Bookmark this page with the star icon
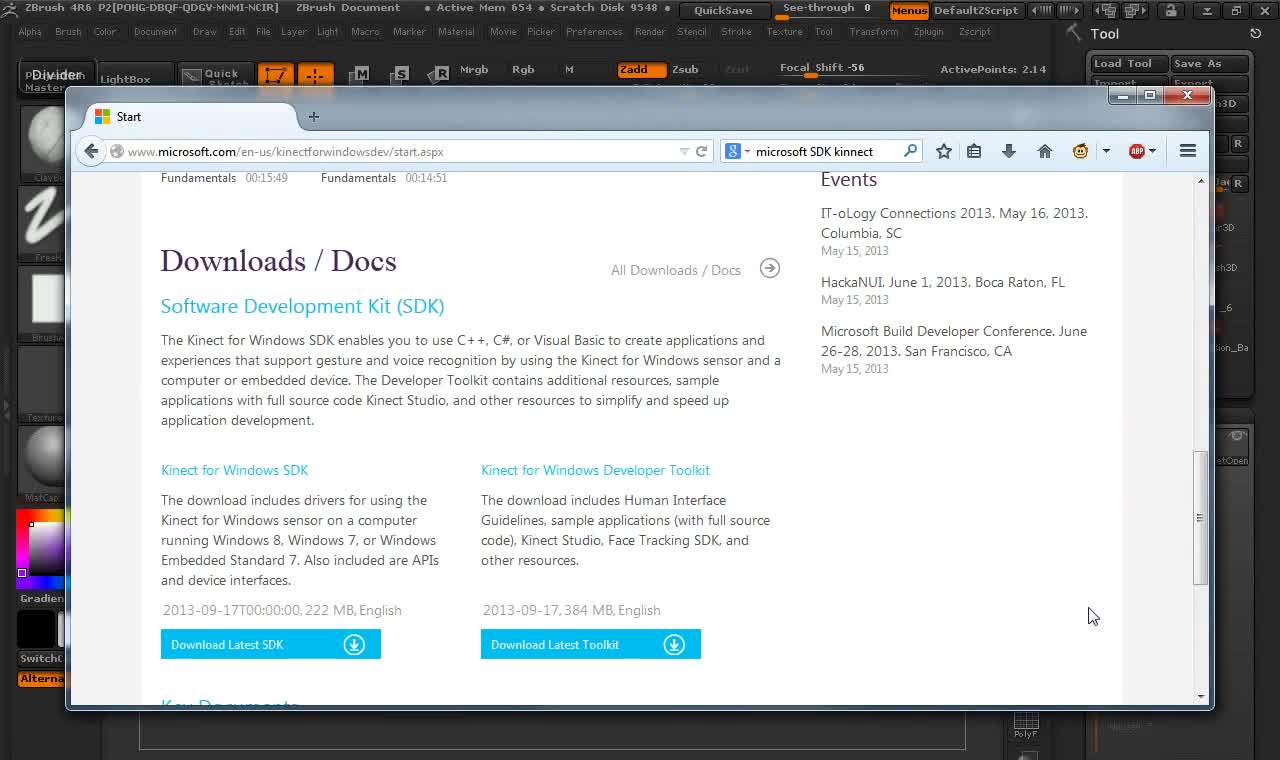Viewport: 1280px width, 760px height. 943,151
